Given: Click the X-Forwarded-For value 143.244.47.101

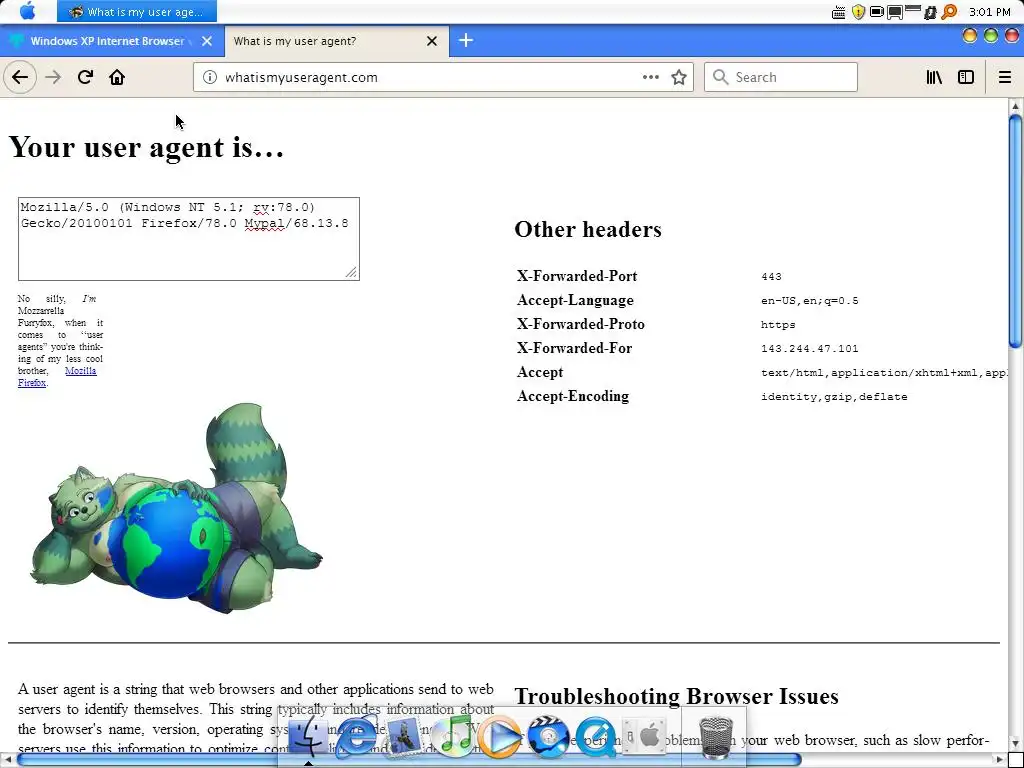Looking at the screenshot, I should (810, 349).
